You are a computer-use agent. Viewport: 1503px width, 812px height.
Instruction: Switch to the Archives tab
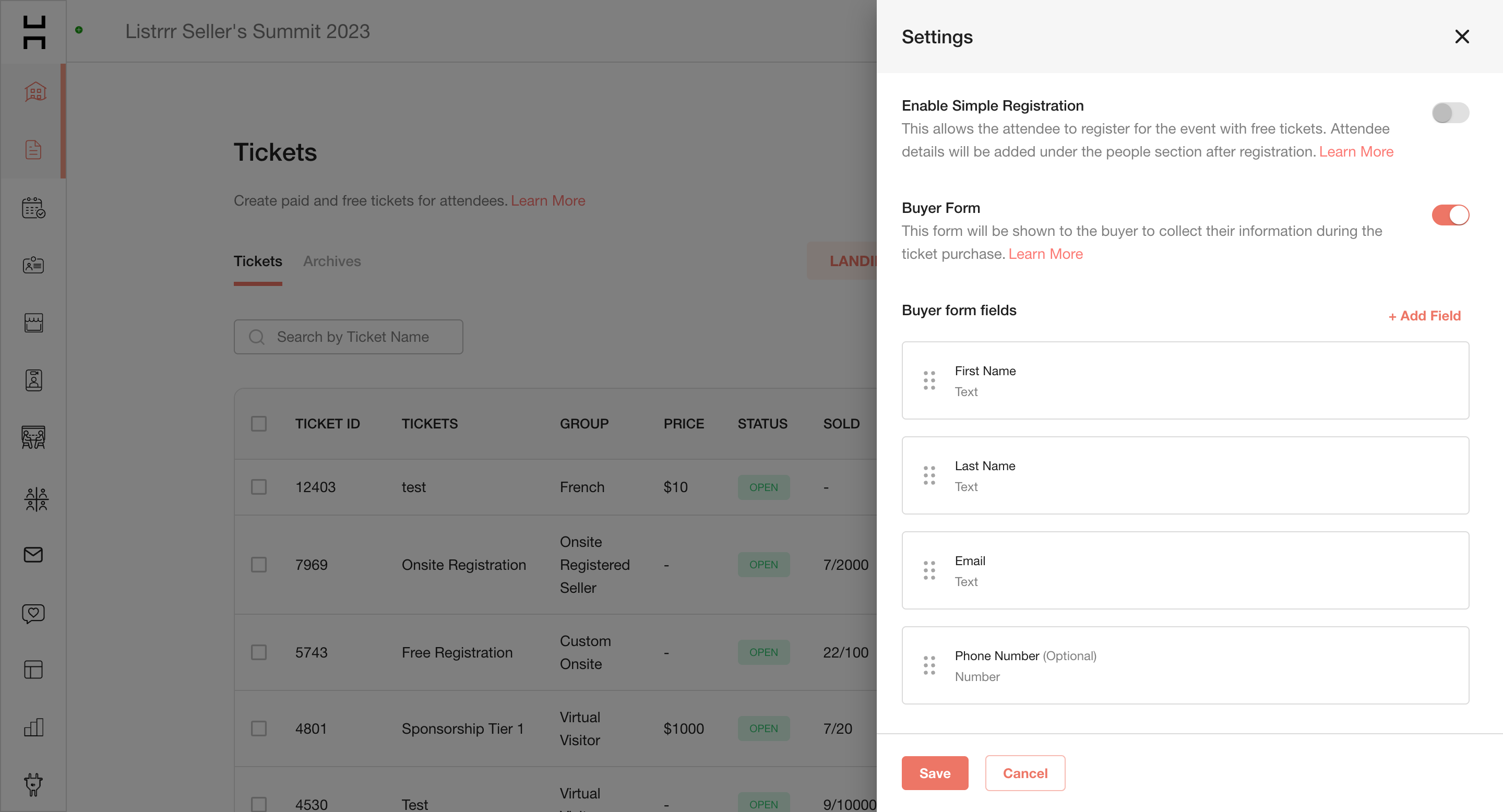click(x=332, y=261)
